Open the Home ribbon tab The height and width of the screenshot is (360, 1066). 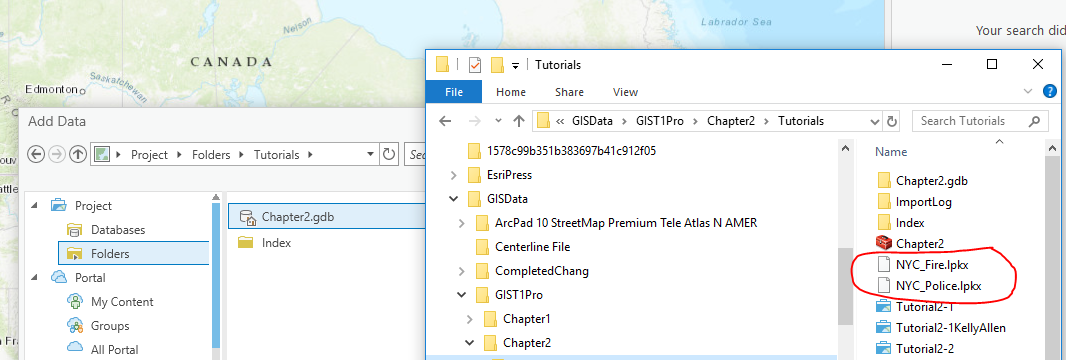pyautogui.click(x=511, y=92)
